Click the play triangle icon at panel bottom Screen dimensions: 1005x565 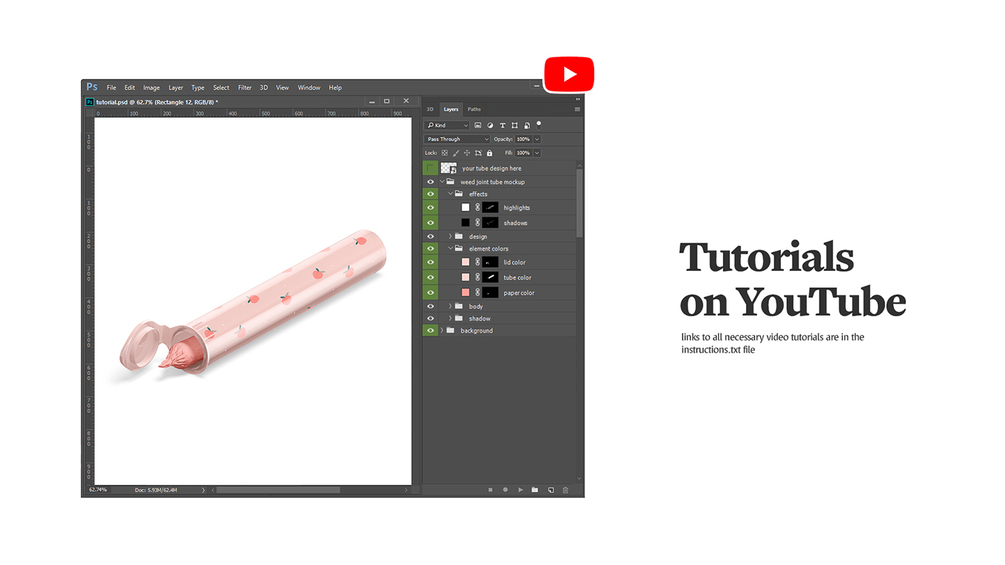pos(520,490)
